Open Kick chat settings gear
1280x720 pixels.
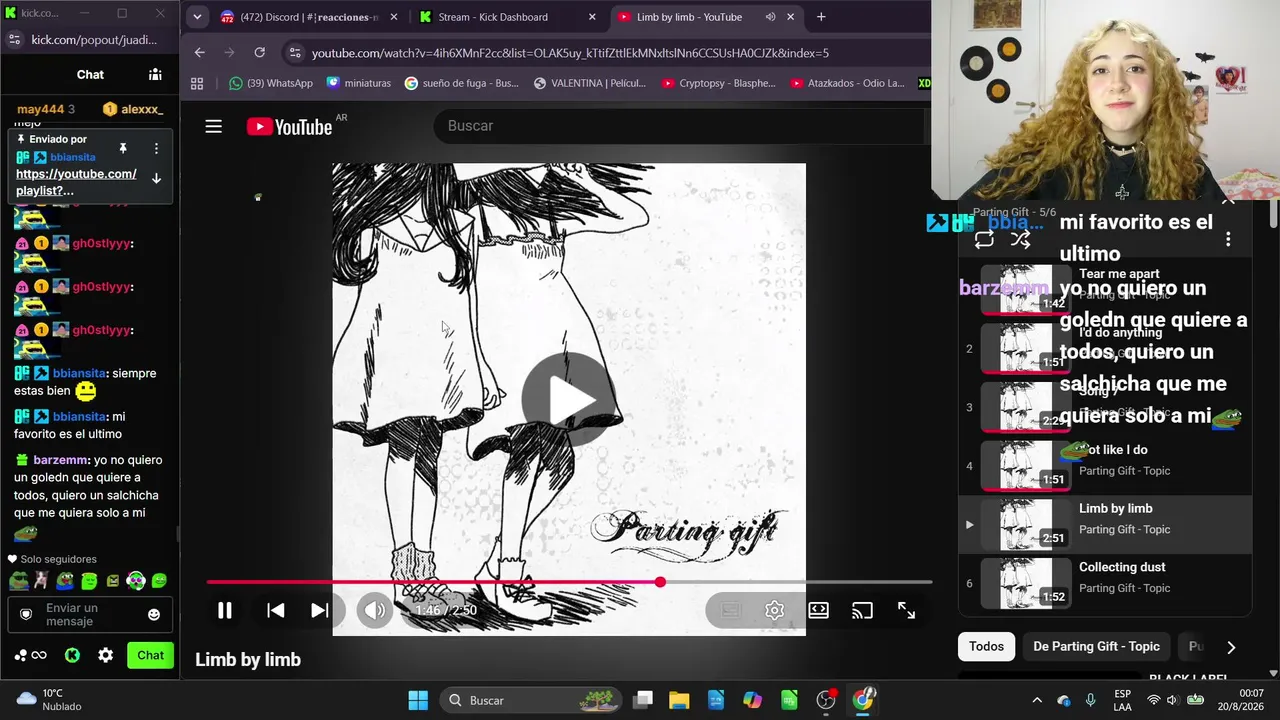coord(106,656)
